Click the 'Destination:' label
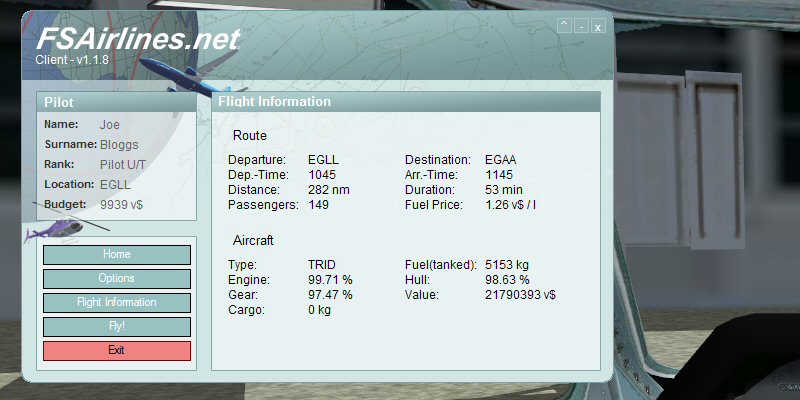Image resolution: width=800 pixels, height=400 pixels. click(438, 160)
